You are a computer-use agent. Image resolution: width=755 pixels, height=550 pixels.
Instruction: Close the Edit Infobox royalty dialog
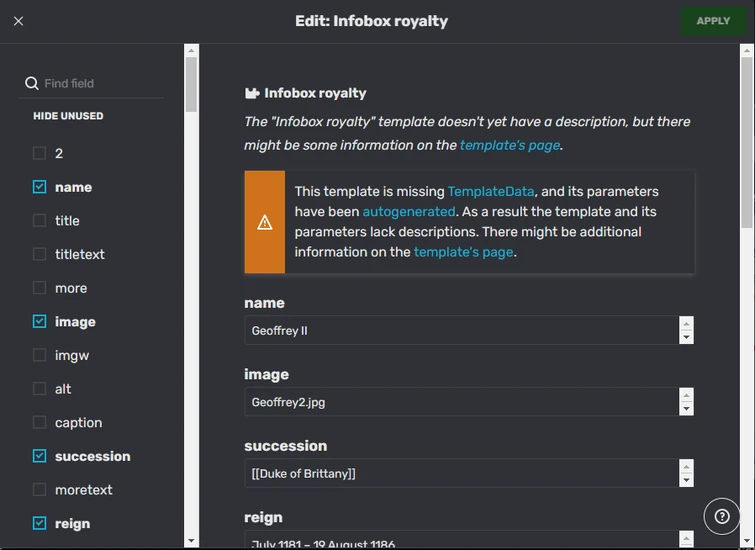tap(19, 21)
